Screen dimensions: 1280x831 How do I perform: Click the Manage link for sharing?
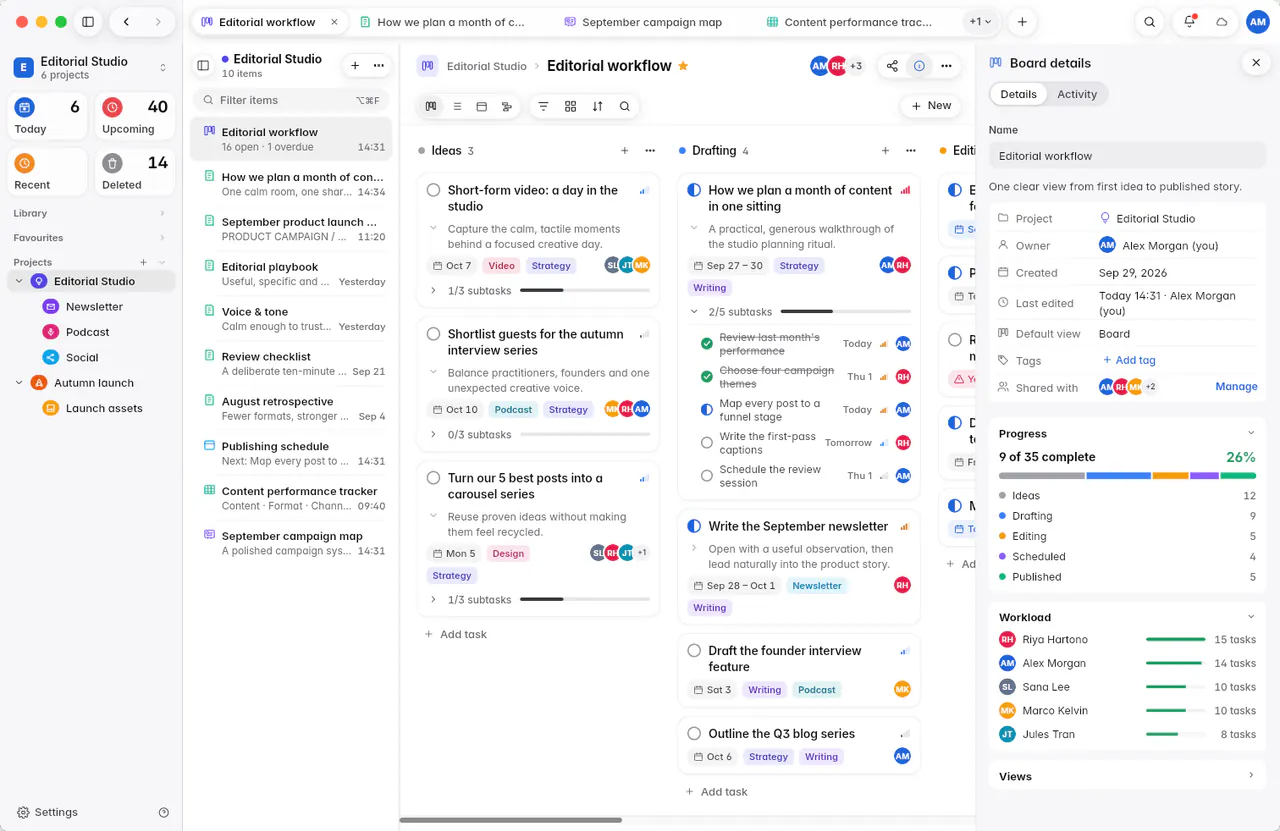(1236, 387)
